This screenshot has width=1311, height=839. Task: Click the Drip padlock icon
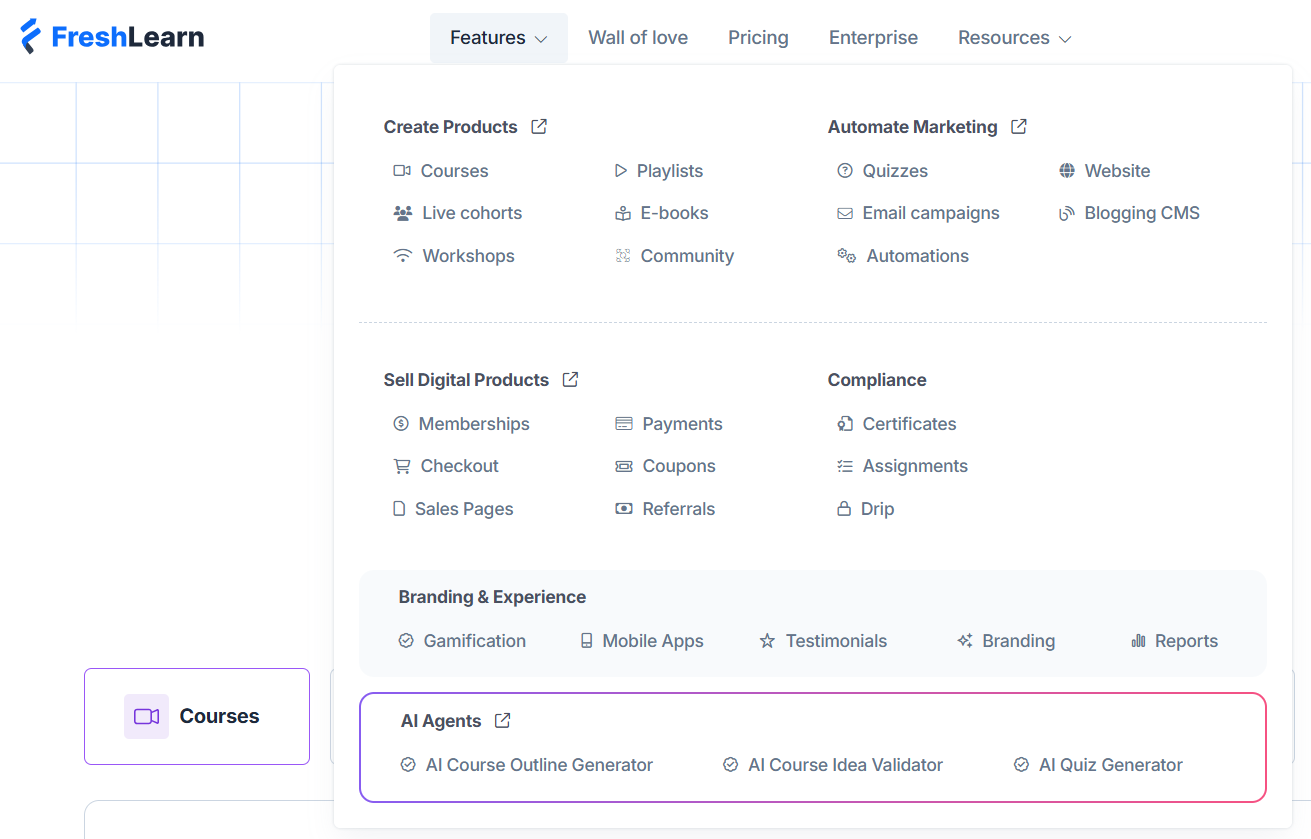coord(846,508)
